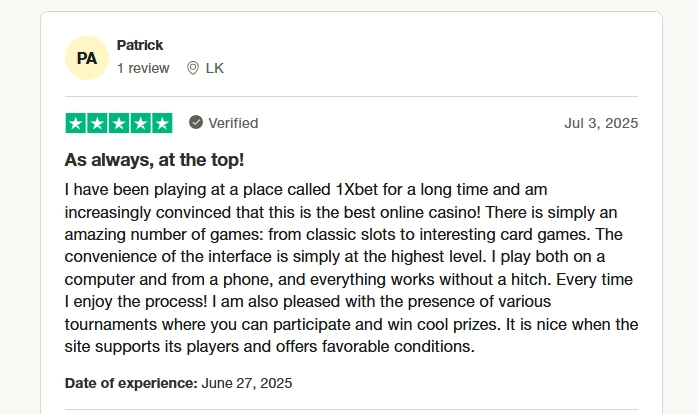This screenshot has width=697, height=414.
Task: Click the third green rating star
Action: tap(119, 123)
